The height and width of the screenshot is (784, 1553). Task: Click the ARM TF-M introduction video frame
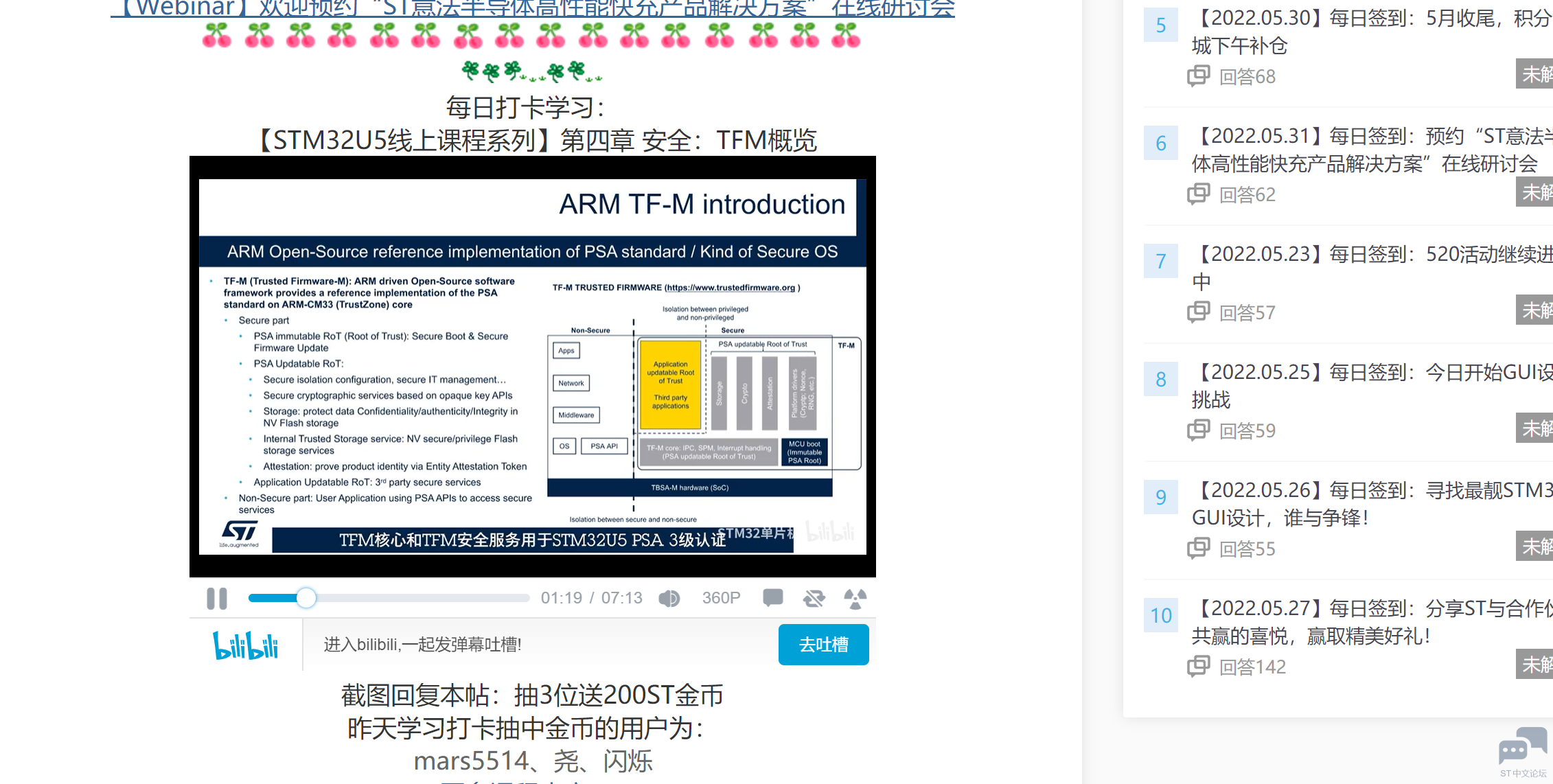click(533, 367)
